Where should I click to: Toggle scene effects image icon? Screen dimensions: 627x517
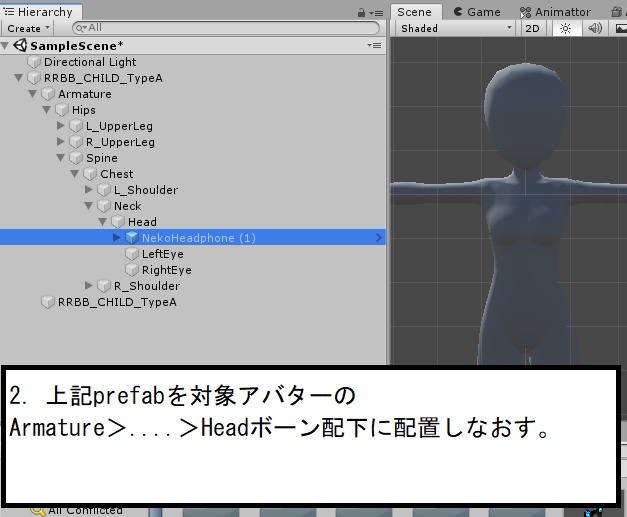(x=620, y=28)
